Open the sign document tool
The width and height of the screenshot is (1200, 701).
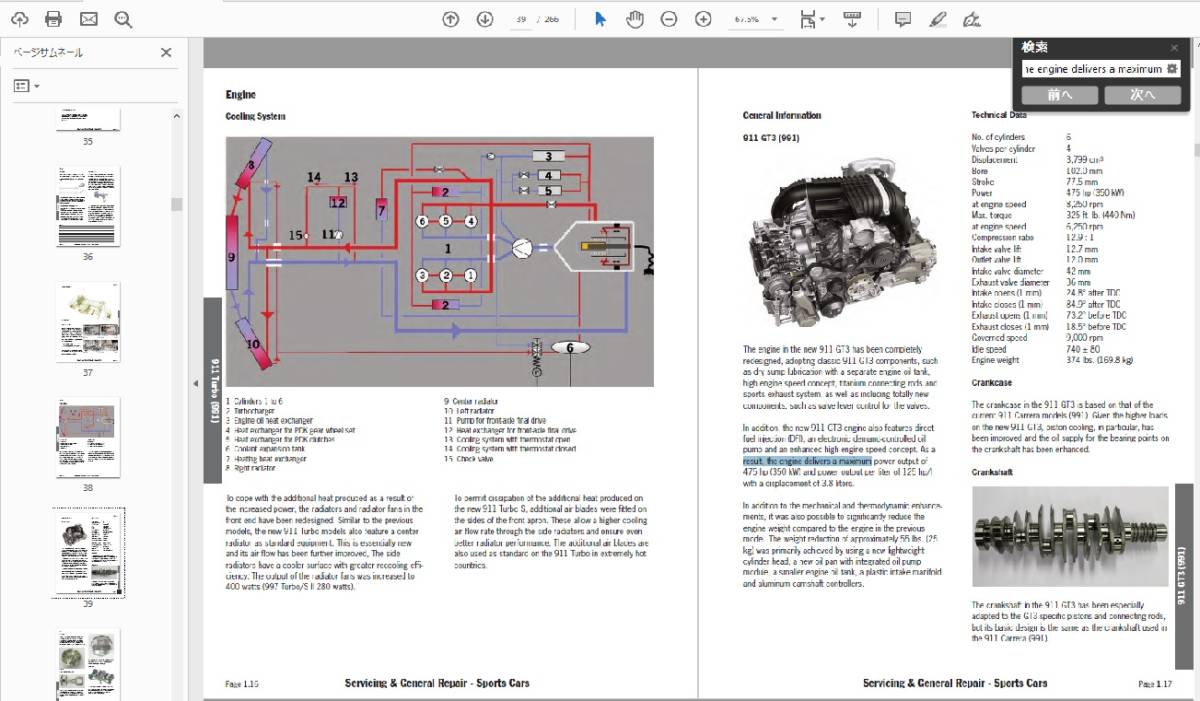click(971, 19)
